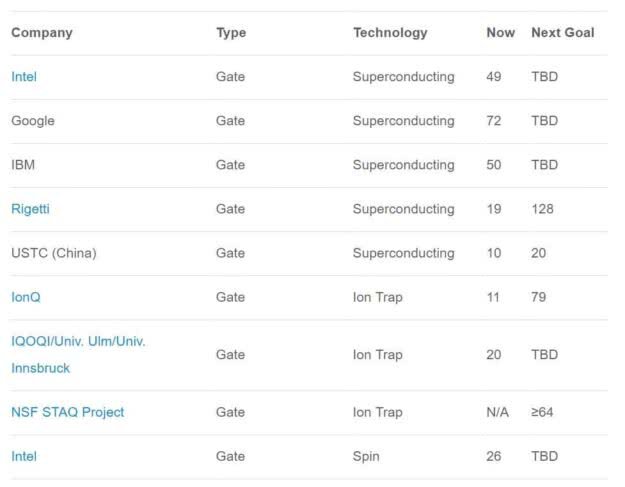This screenshot has width=625, height=487.
Task: Select the IBM company cell
Action: coord(23,165)
